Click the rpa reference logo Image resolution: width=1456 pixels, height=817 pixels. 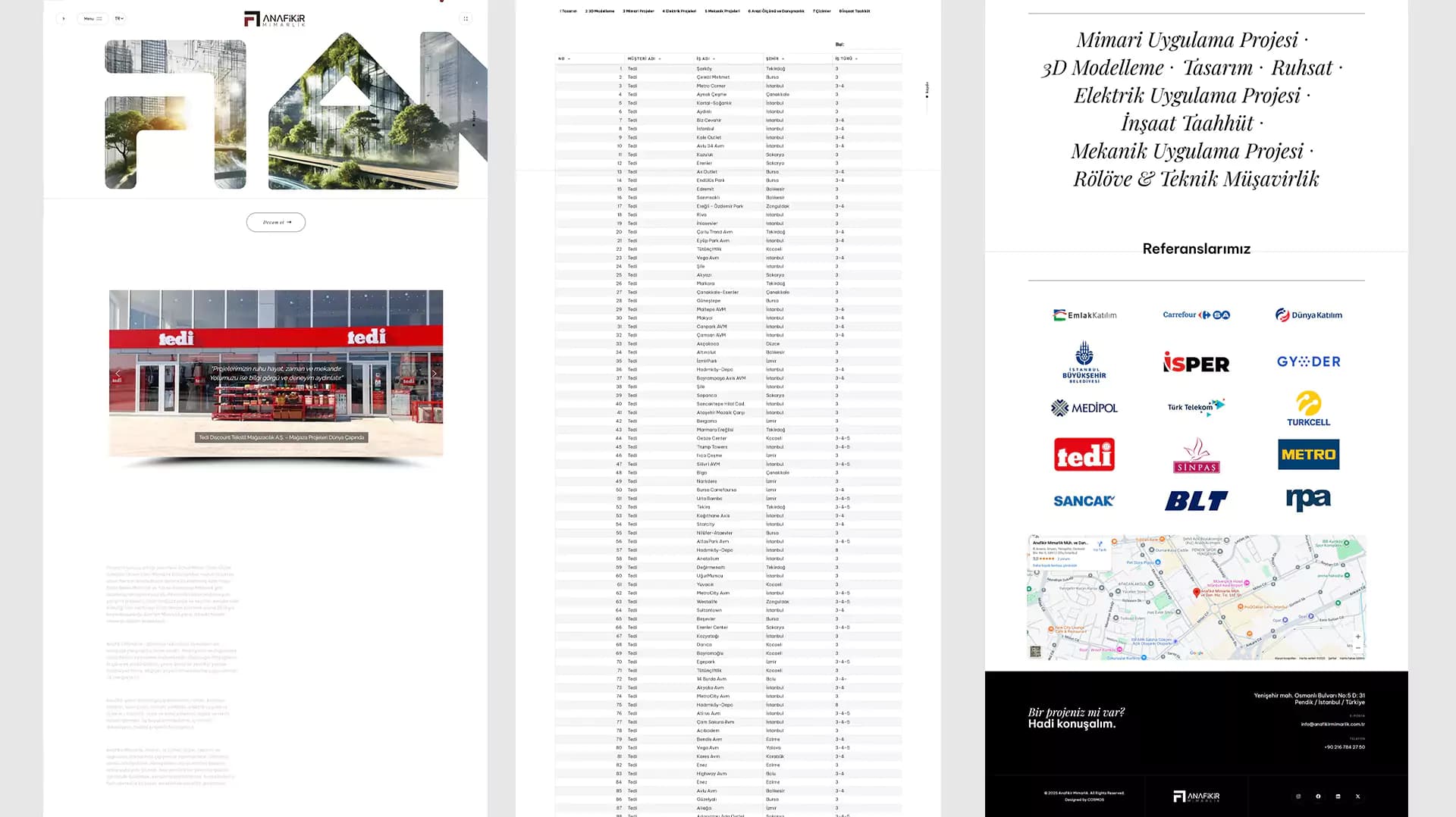(1309, 499)
